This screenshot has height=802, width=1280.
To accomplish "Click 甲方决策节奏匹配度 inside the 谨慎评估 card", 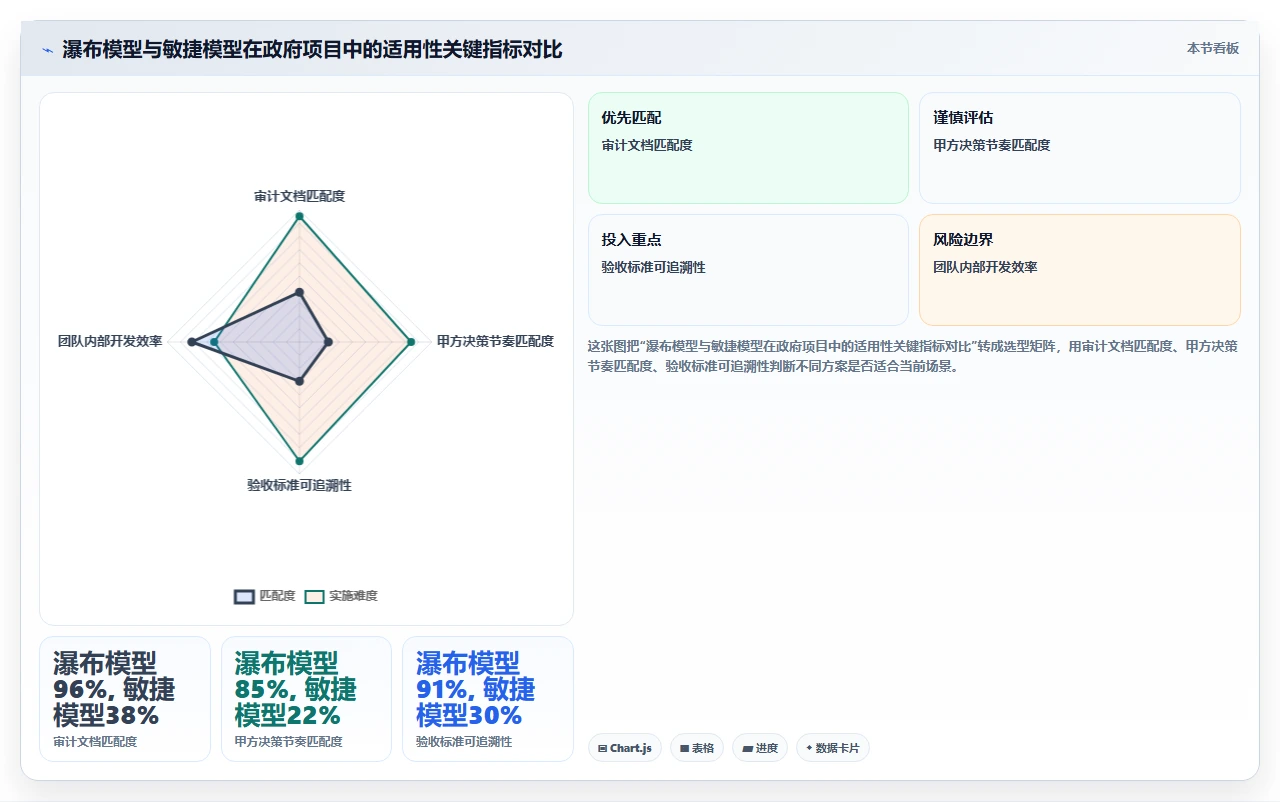I will click(992, 145).
